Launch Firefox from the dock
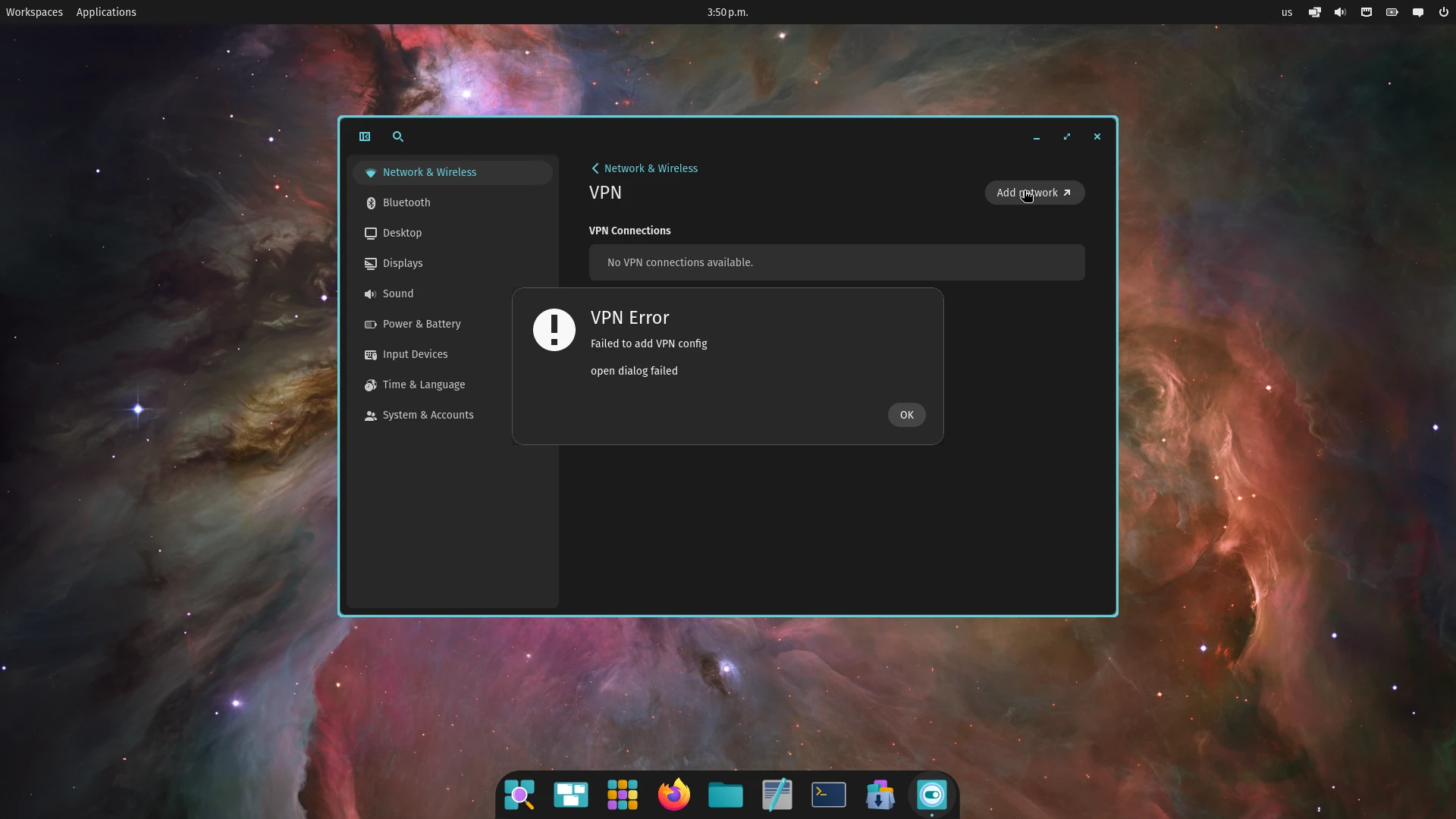 click(673, 794)
